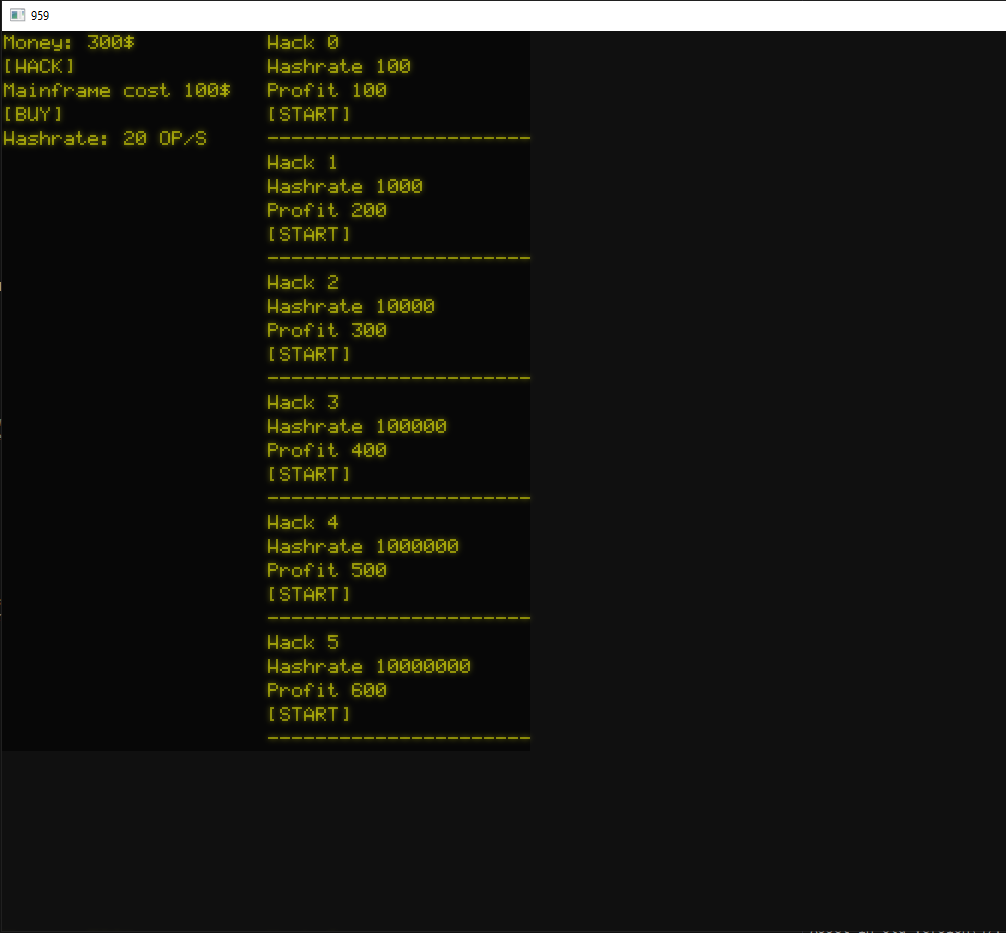Click the 'Hack 1' title
Screen dimensions: 1006x933
(x=303, y=162)
